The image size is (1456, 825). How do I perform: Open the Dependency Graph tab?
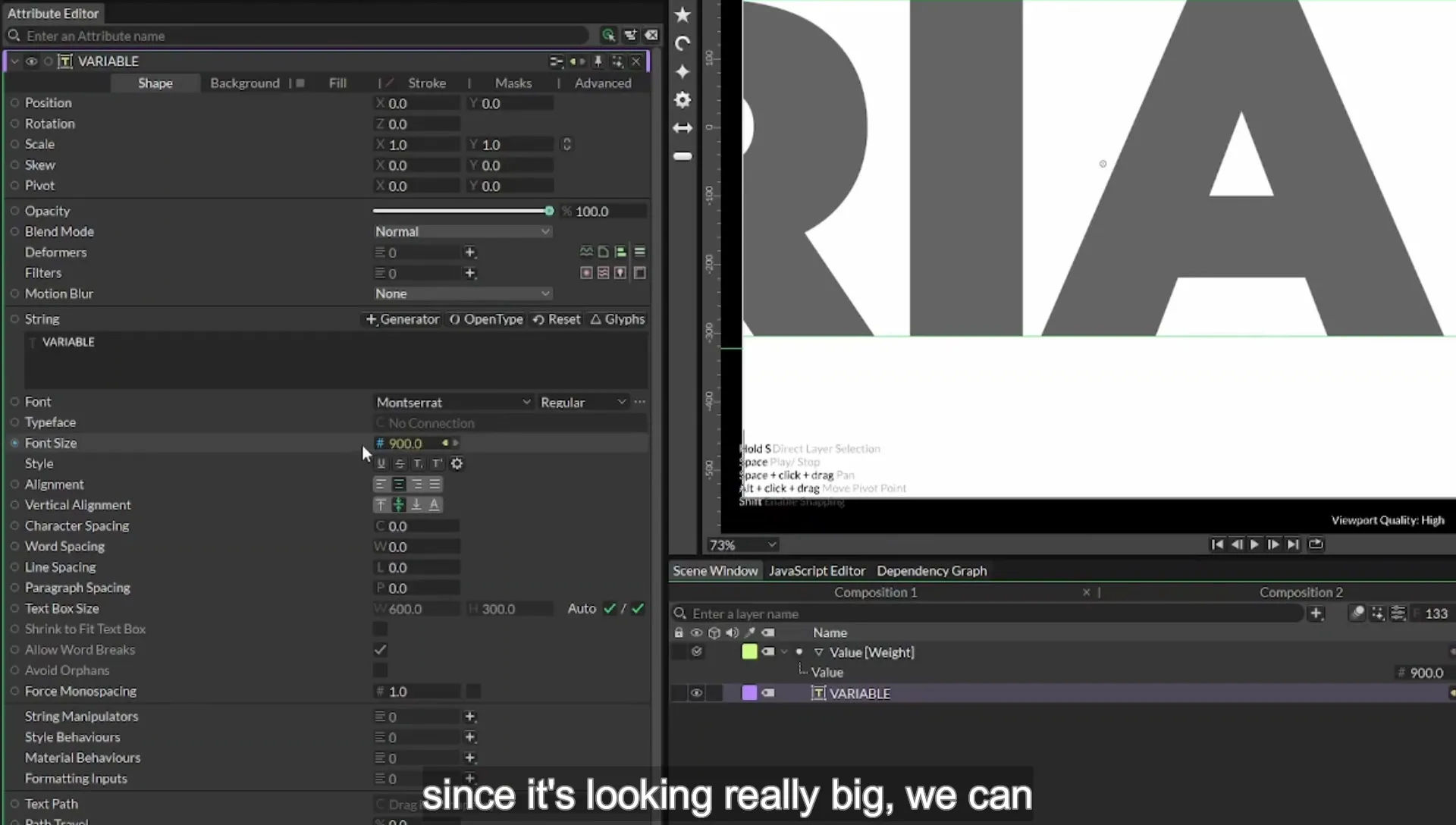(x=932, y=571)
